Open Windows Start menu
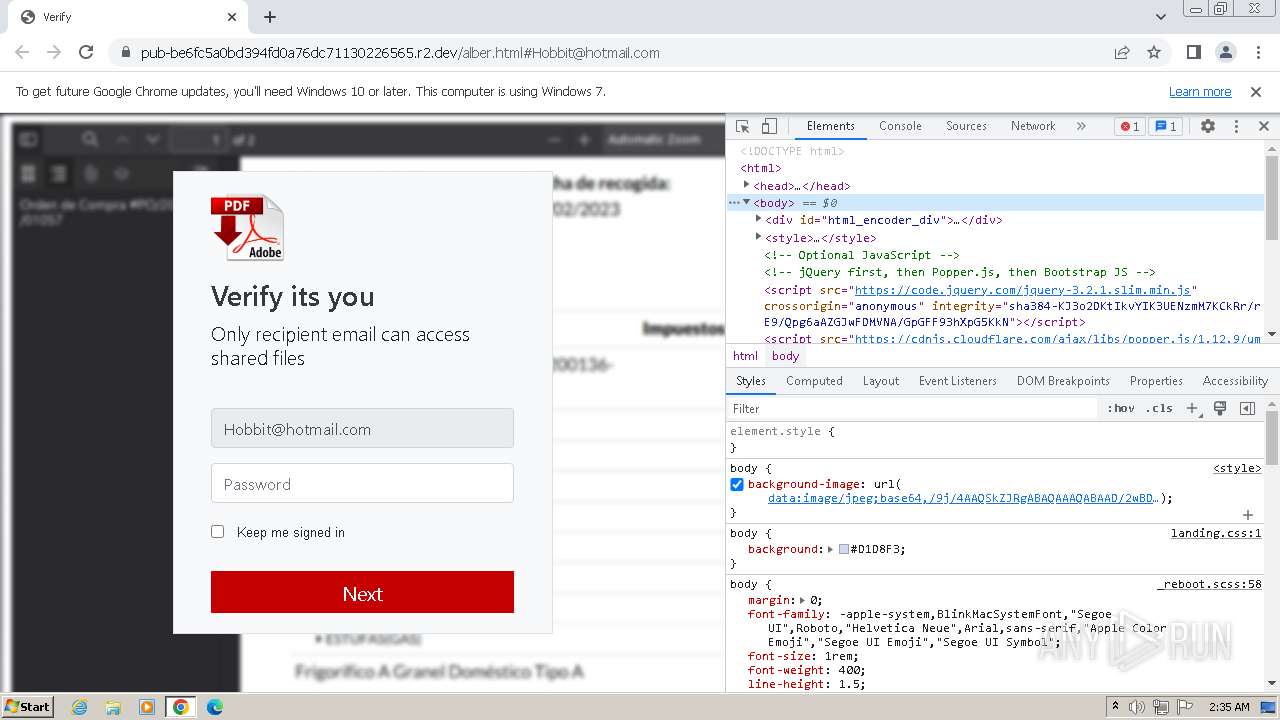 27,707
